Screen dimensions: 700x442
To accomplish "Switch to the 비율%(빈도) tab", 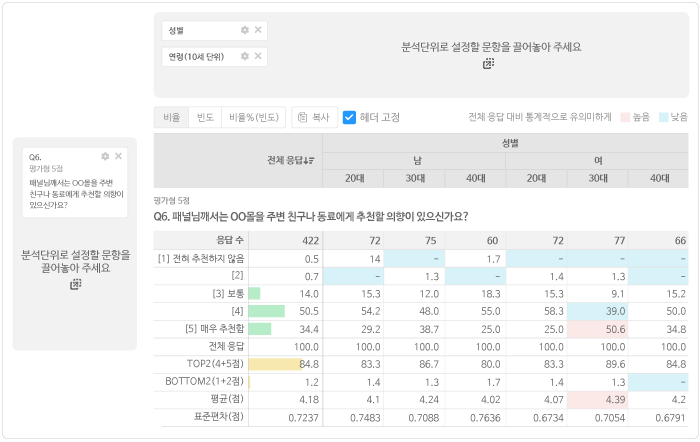I will [254, 117].
